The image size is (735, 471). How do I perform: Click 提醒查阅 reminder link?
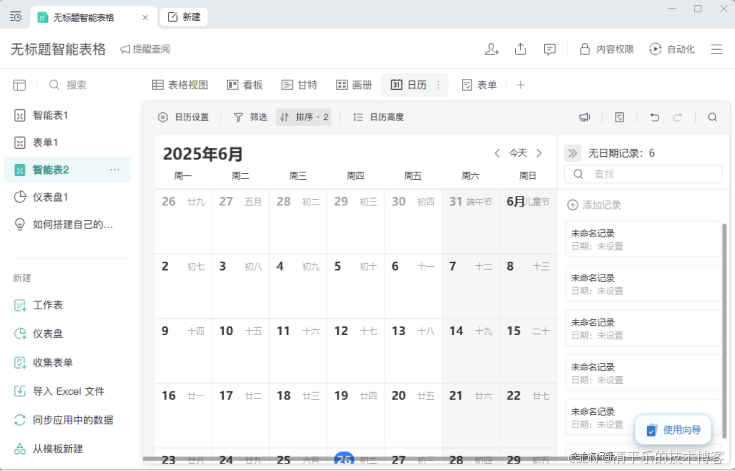click(x=145, y=49)
